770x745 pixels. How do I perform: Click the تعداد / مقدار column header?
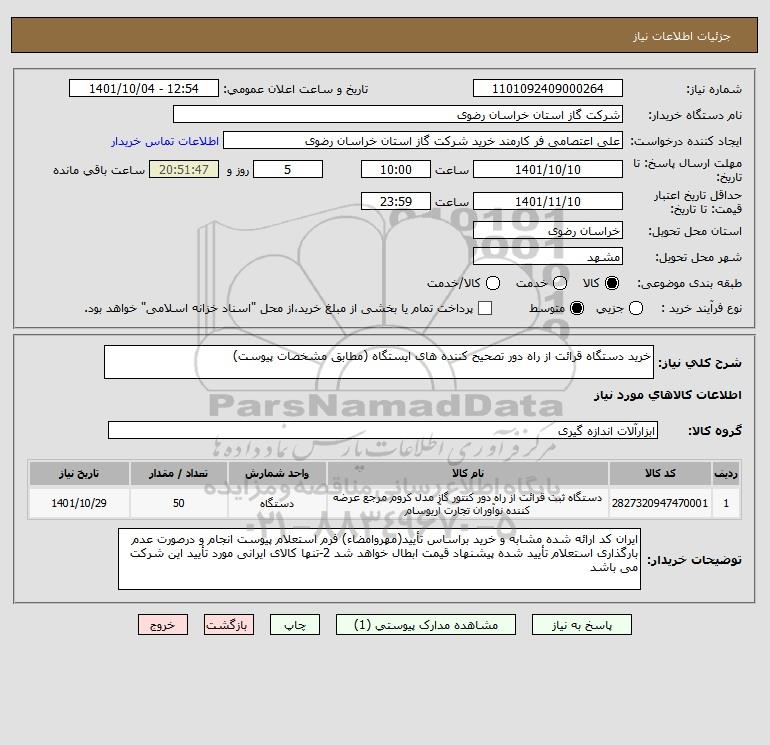tap(178, 473)
